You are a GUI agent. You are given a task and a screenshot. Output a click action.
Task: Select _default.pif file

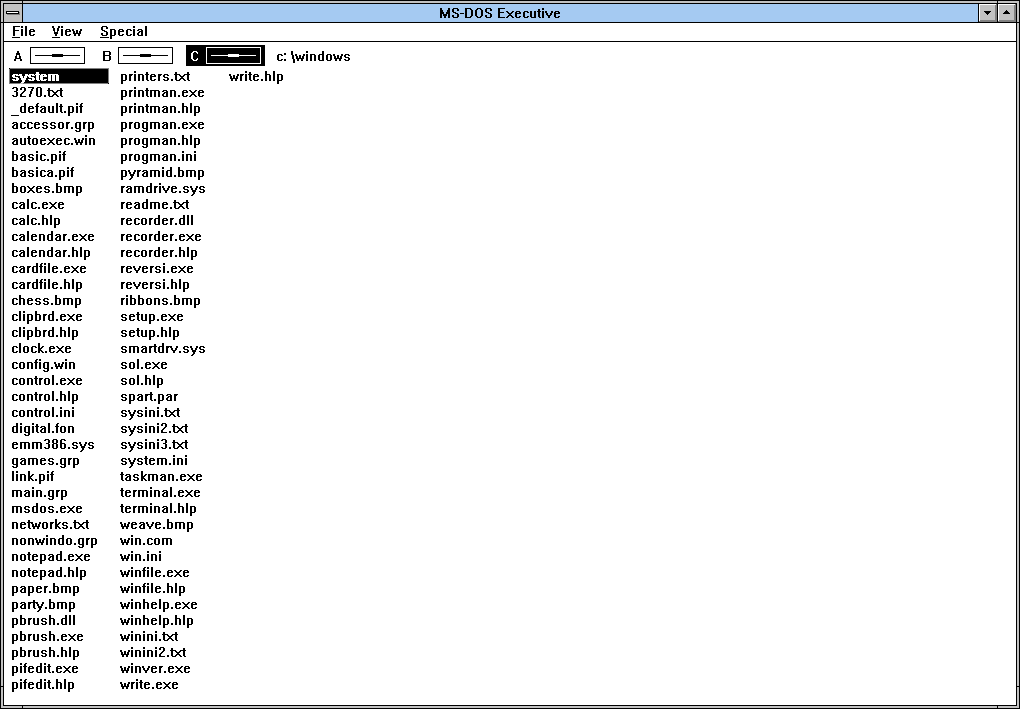47,109
